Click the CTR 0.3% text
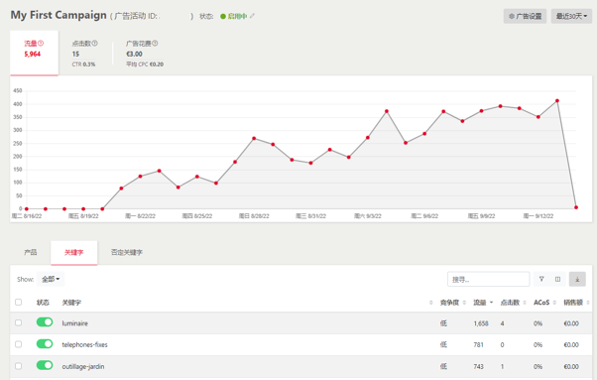The width and height of the screenshot is (597, 380). [x=83, y=64]
